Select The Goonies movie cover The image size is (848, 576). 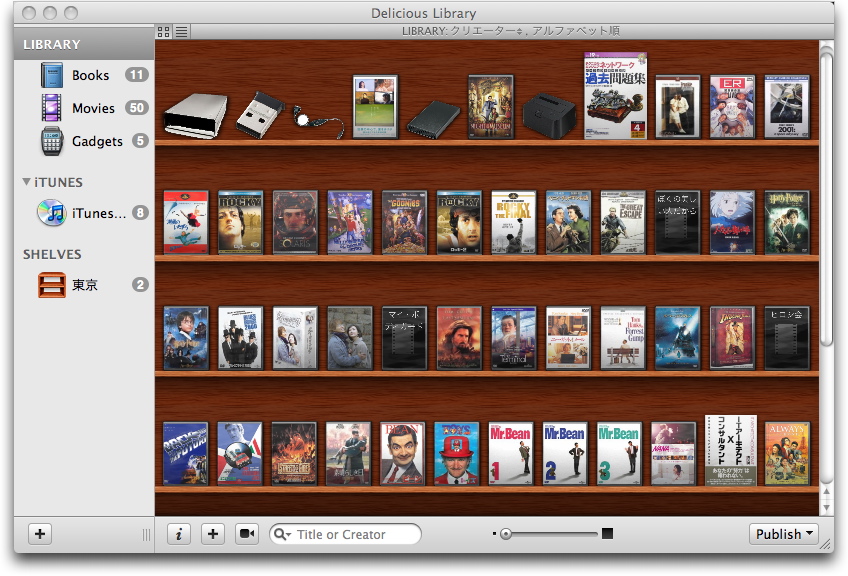tap(404, 222)
